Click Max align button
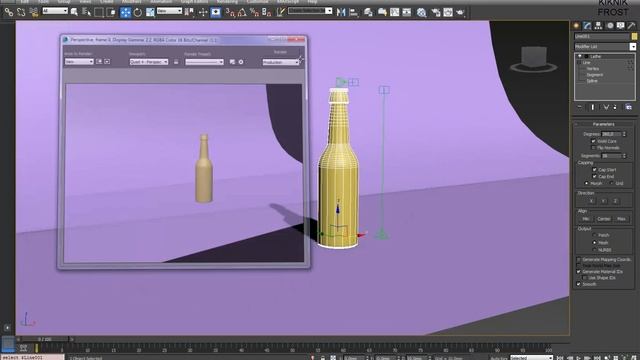 621,219
